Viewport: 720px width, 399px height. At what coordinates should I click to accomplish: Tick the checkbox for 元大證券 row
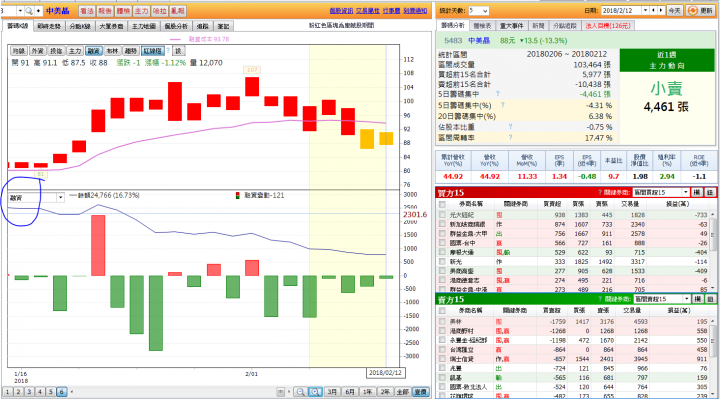click(442, 214)
